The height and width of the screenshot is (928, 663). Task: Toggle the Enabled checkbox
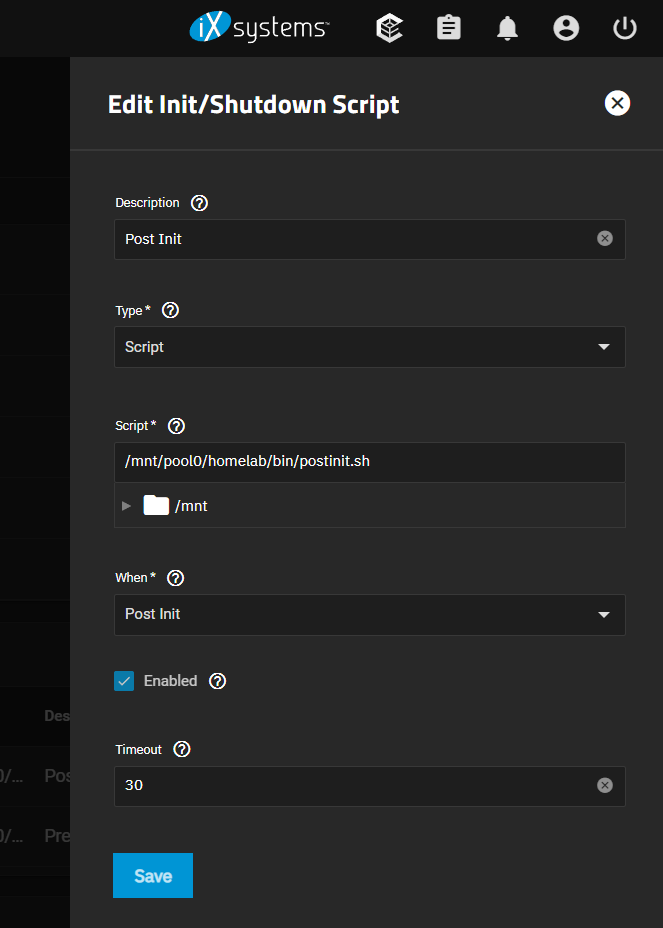point(125,681)
